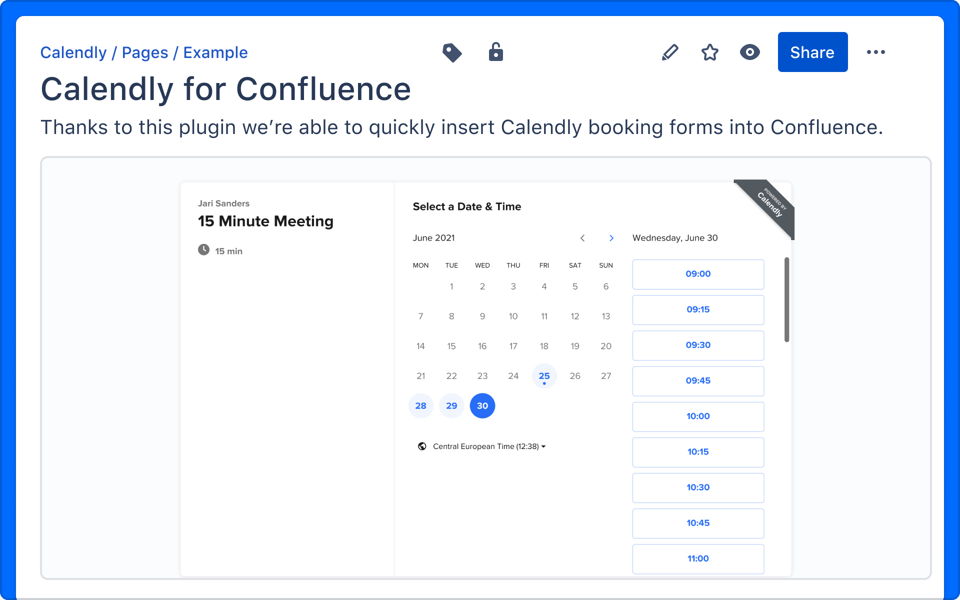The image size is (960, 600).
Task: Click the blue Share button
Action: [x=812, y=52]
